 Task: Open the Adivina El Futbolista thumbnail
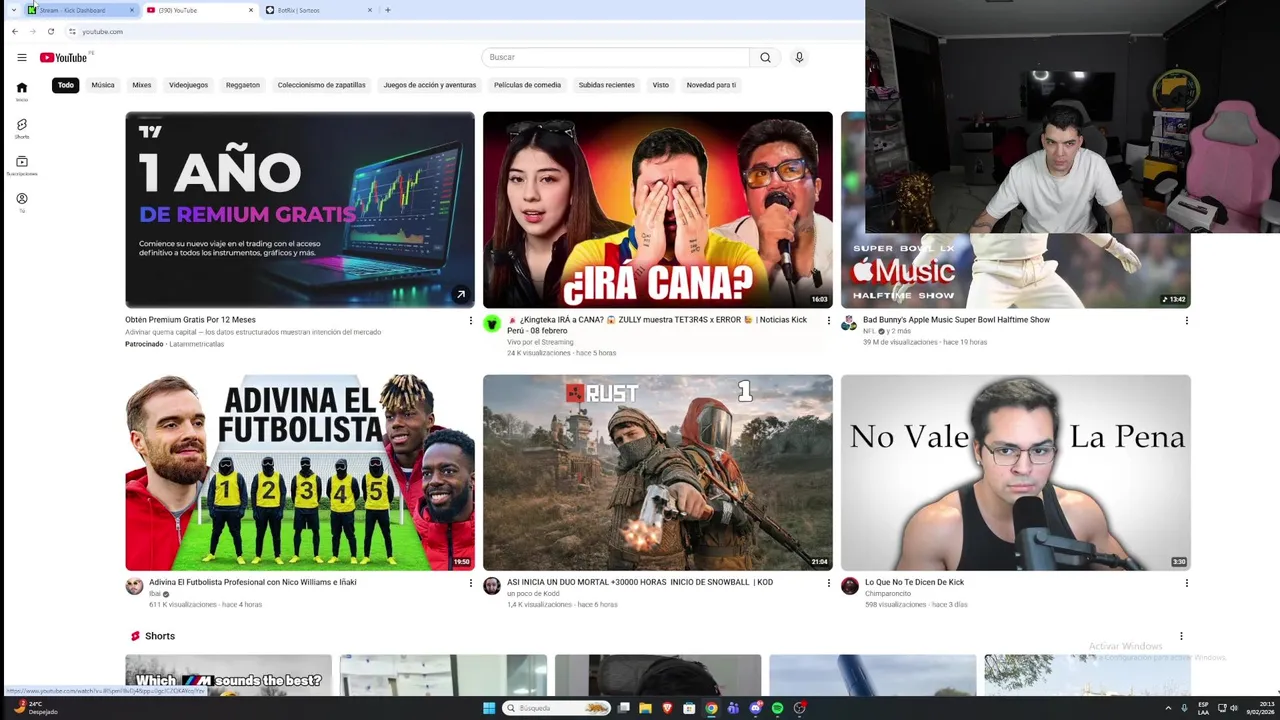(300, 472)
